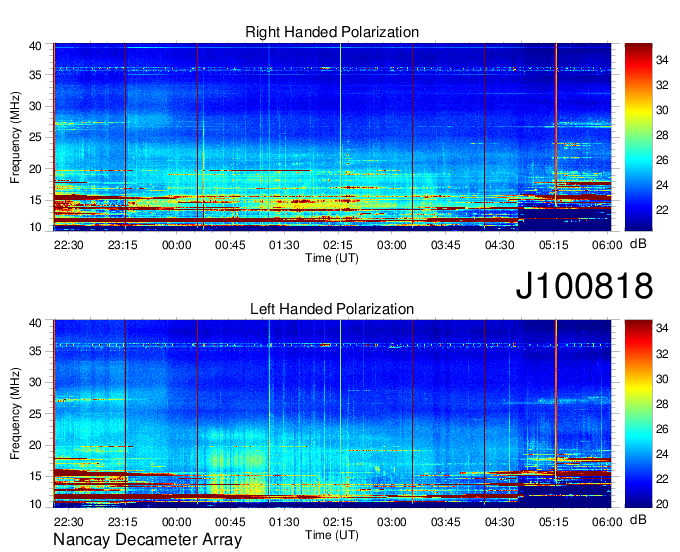Click the 26 label on Left Handed color bar
Image resolution: width=680 pixels, height=552 pixels.
[x=662, y=429]
